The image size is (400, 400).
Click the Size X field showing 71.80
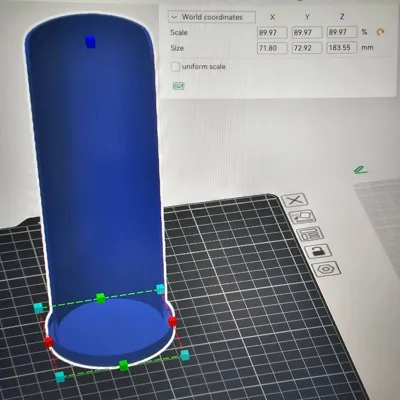pos(272,48)
